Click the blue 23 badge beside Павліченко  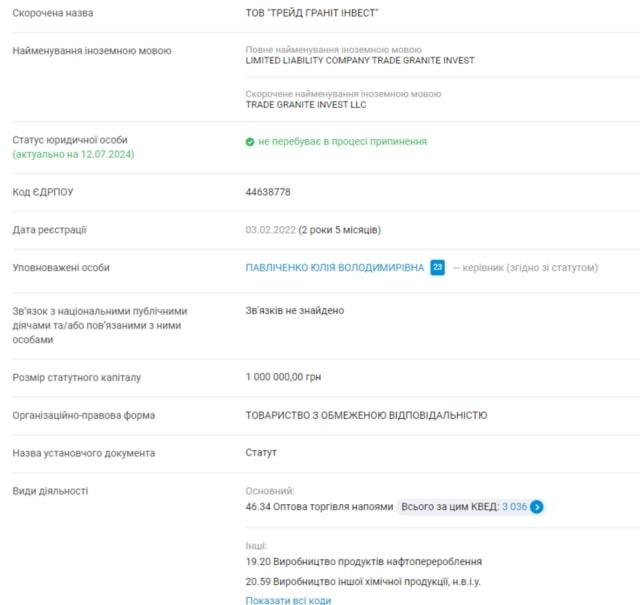pyautogui.click(x=437, y=268)
